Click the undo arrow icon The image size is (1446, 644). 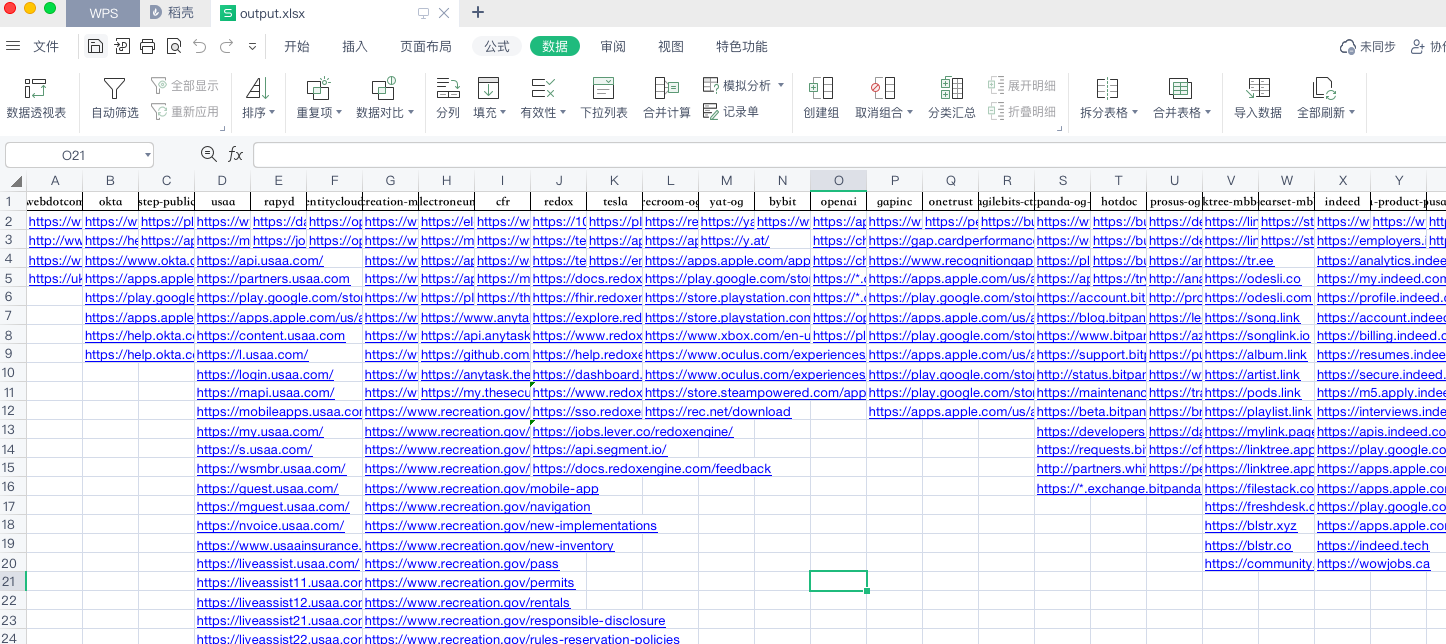(200, 46)
